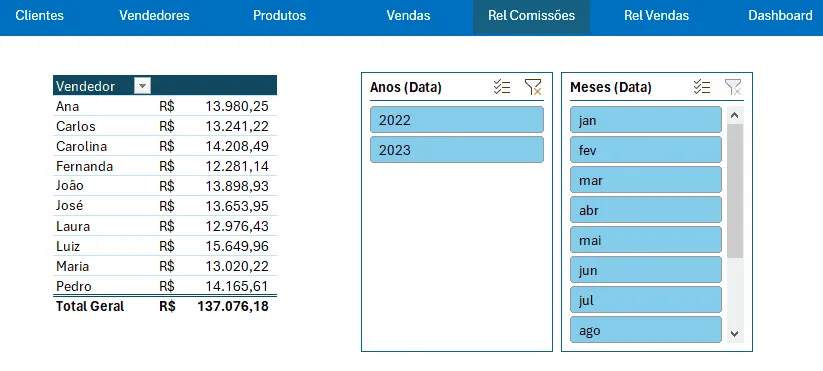This screenshot has width=823, height=371.
Task: Clear filter on Anos (Data) slicer
Action: click(x=533, y=87)
